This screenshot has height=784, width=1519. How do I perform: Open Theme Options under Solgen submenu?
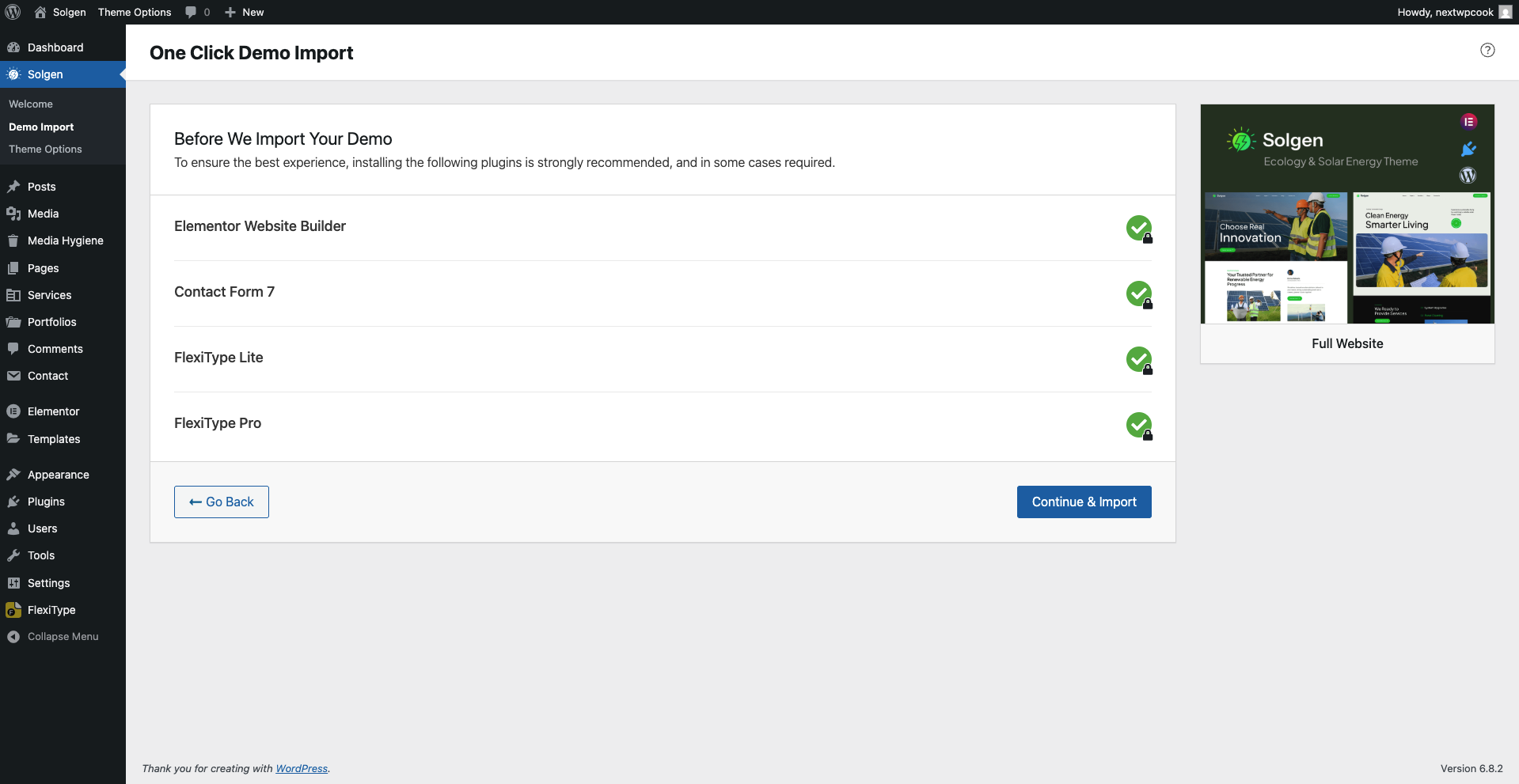[45, 149]
